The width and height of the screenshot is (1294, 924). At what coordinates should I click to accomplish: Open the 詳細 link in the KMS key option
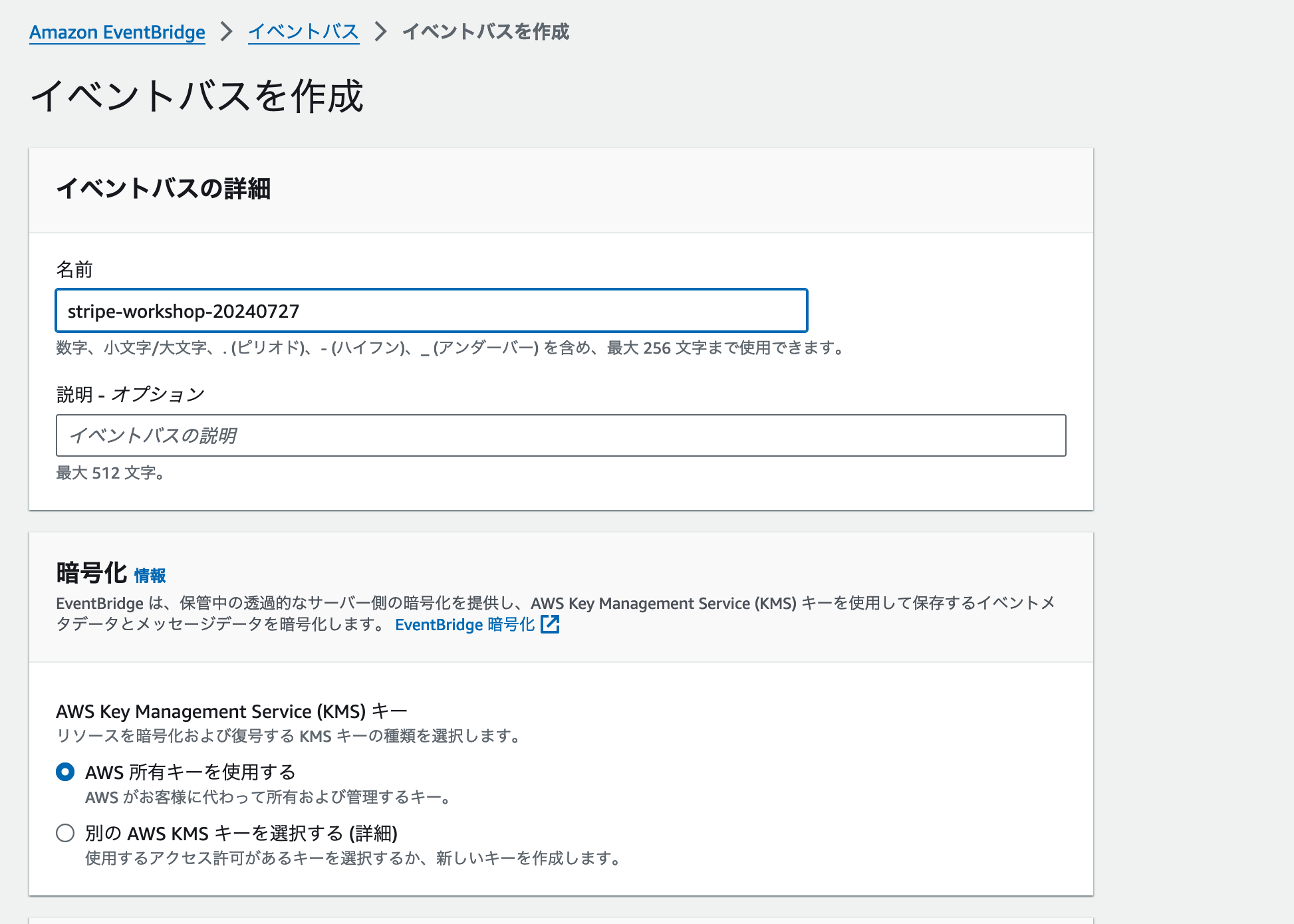pyautogui.click(x=372, y=833)
